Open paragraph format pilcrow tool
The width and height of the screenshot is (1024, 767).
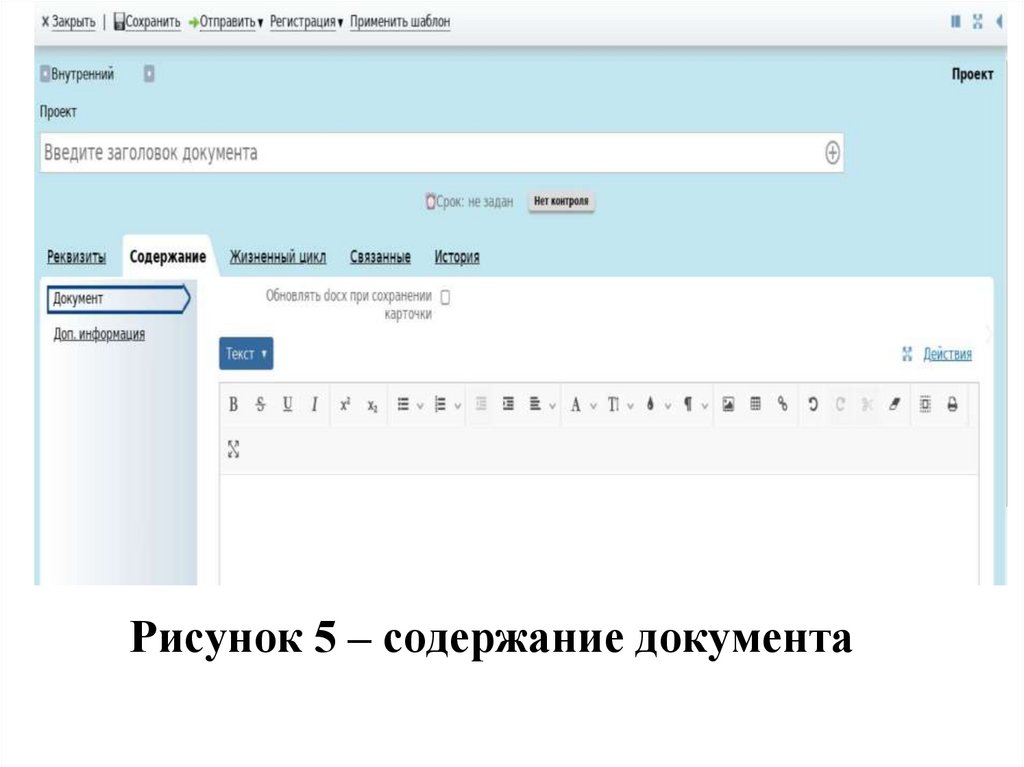688,404
